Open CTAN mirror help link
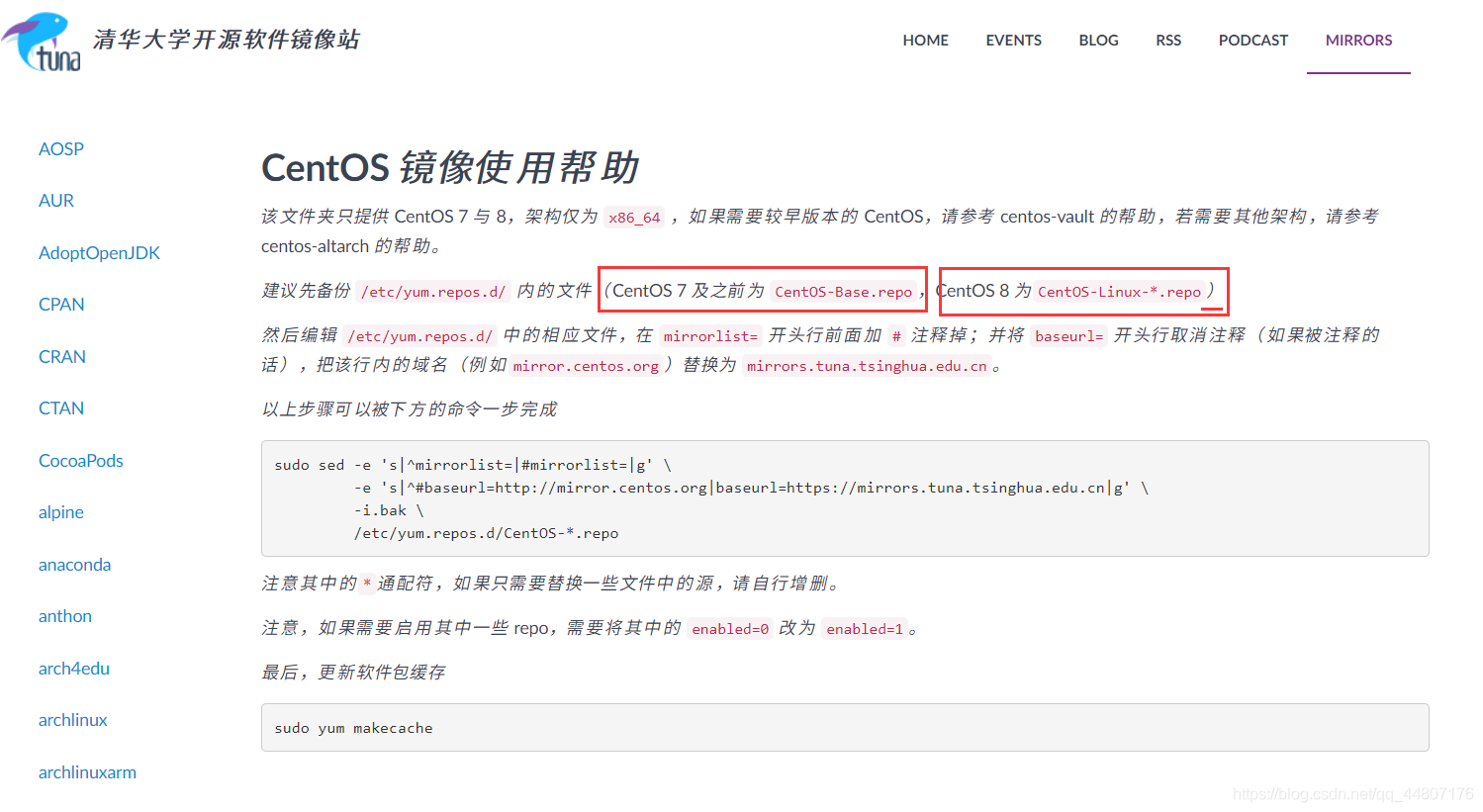This screenshot has height=812, width=1483. 61,408
